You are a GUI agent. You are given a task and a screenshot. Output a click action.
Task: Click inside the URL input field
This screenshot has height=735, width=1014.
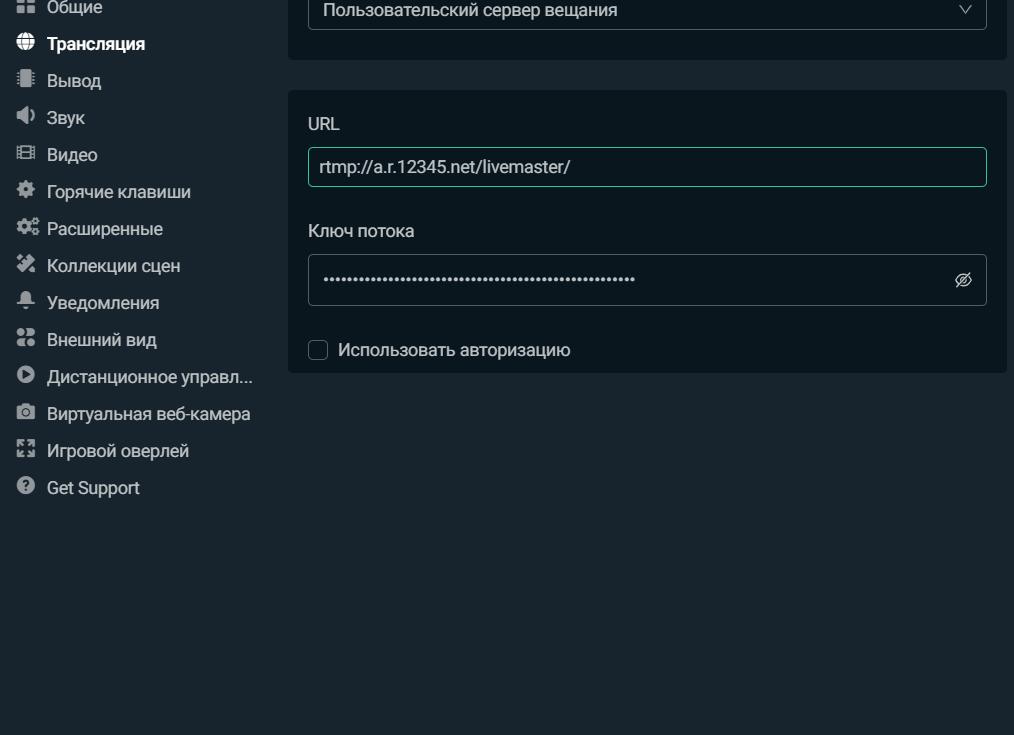(x=648, y=167)
